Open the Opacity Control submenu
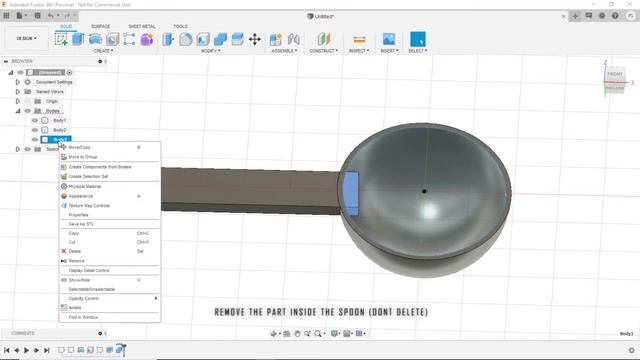640x360 pixels. click(x=110, y=298)
